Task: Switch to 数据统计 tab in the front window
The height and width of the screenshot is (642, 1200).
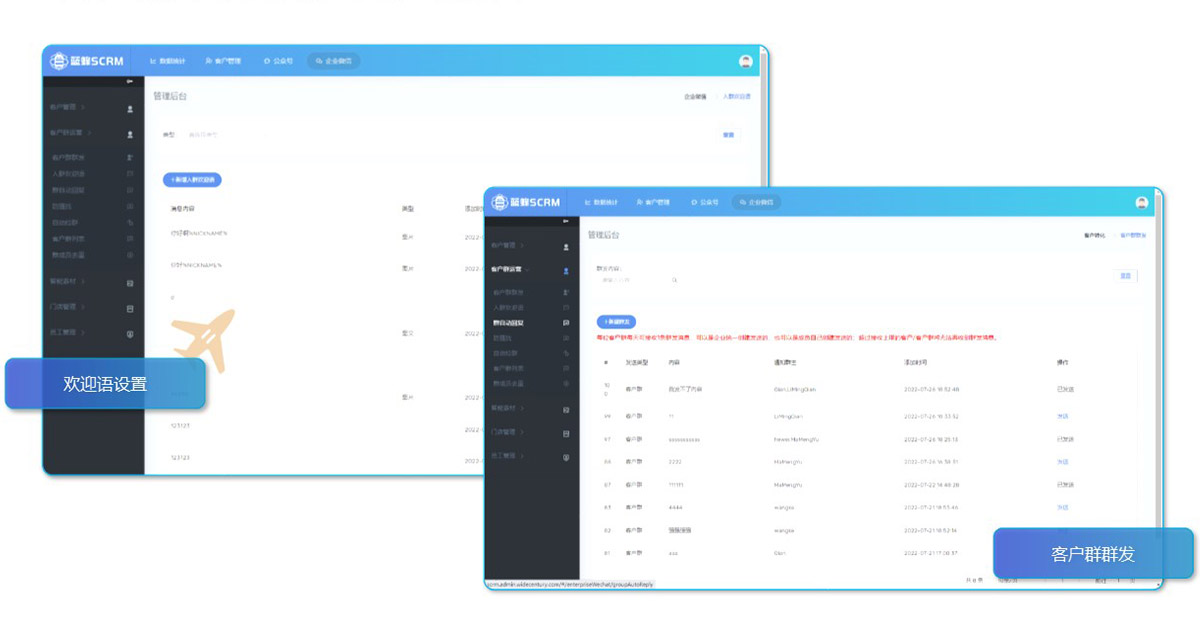Action: pyautogui.click(x=602, y=202)
